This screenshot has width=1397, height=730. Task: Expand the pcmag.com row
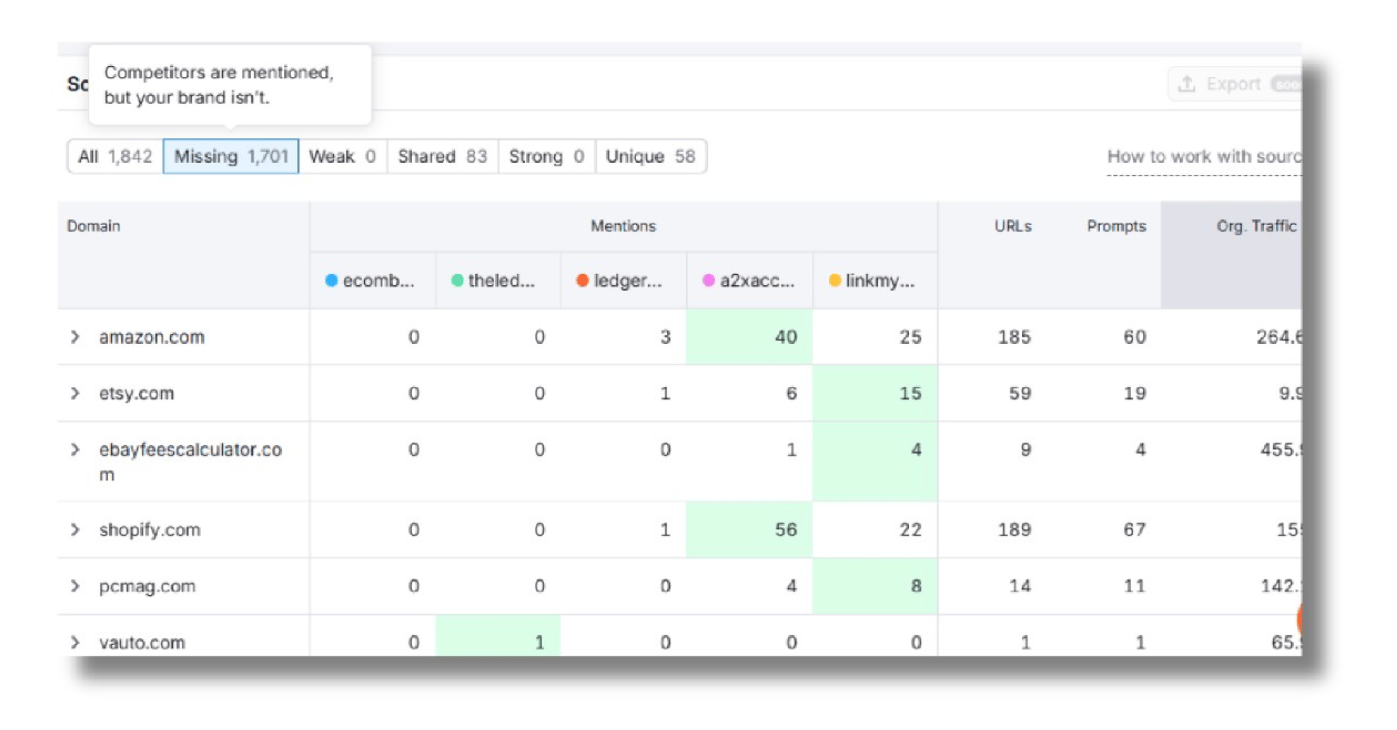click(x=75, y=586)
